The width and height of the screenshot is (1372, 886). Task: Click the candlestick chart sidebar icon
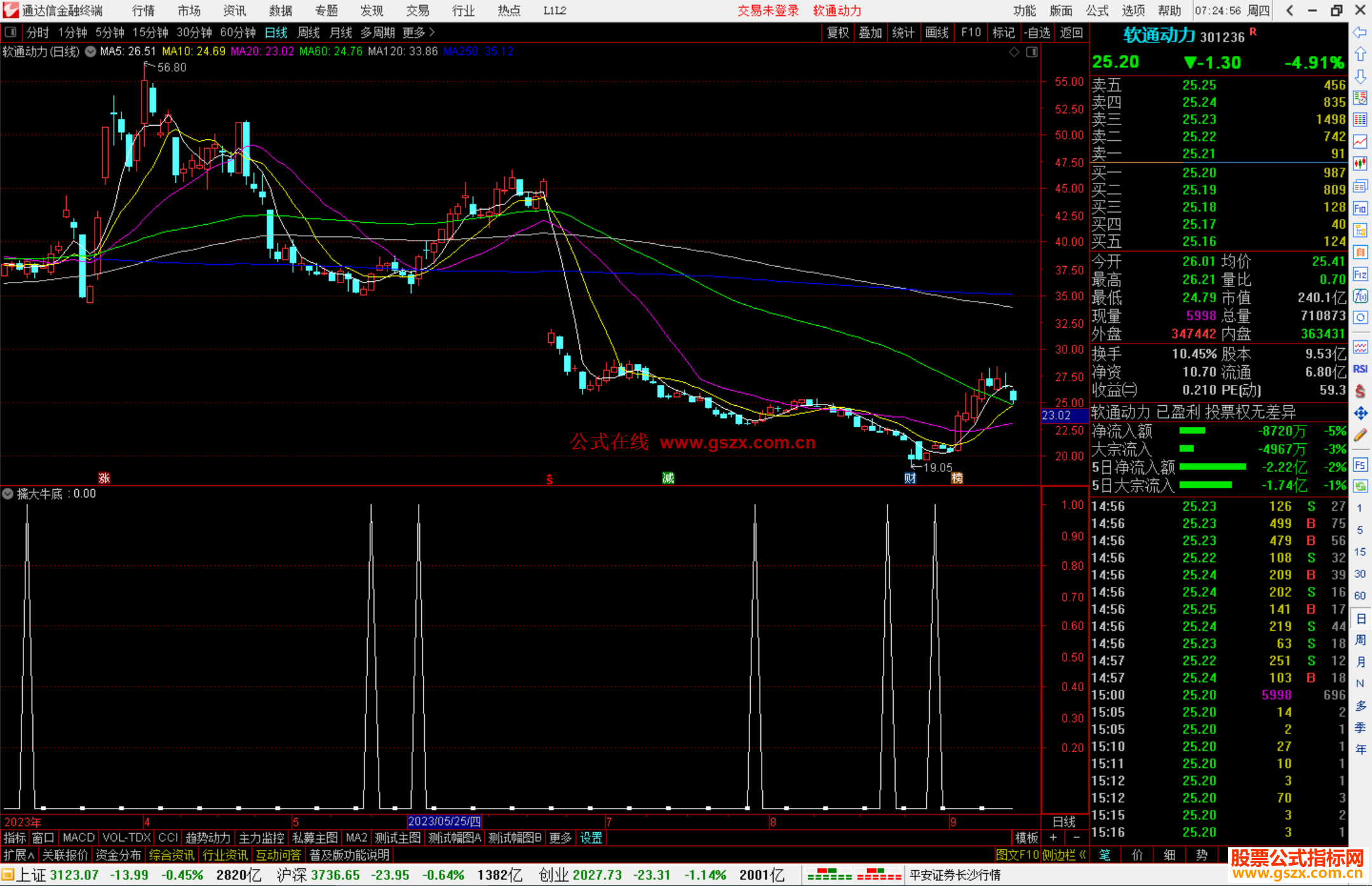[1360, 164]
